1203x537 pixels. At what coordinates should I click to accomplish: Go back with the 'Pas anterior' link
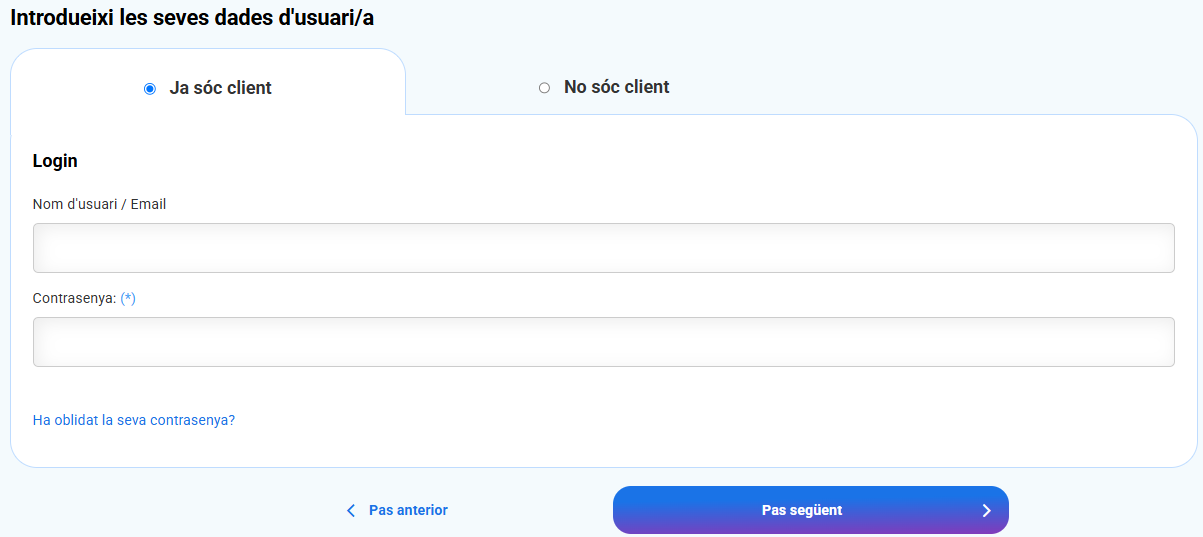coord(408,510)
